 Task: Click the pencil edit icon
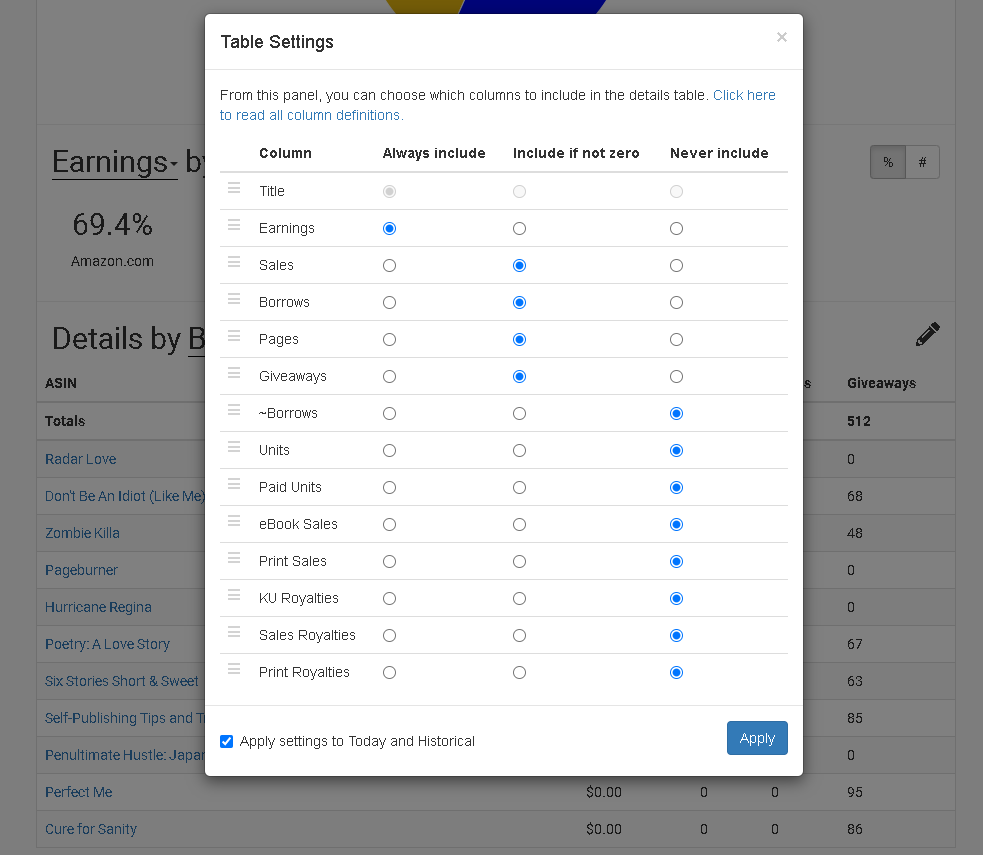tap(927, 334)
